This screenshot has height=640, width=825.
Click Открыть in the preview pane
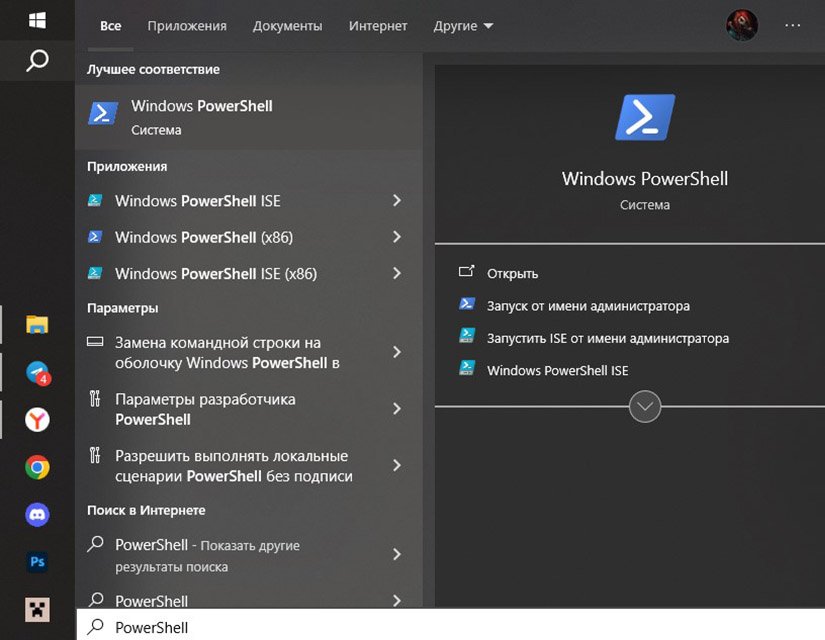click(x=512, y=274)
